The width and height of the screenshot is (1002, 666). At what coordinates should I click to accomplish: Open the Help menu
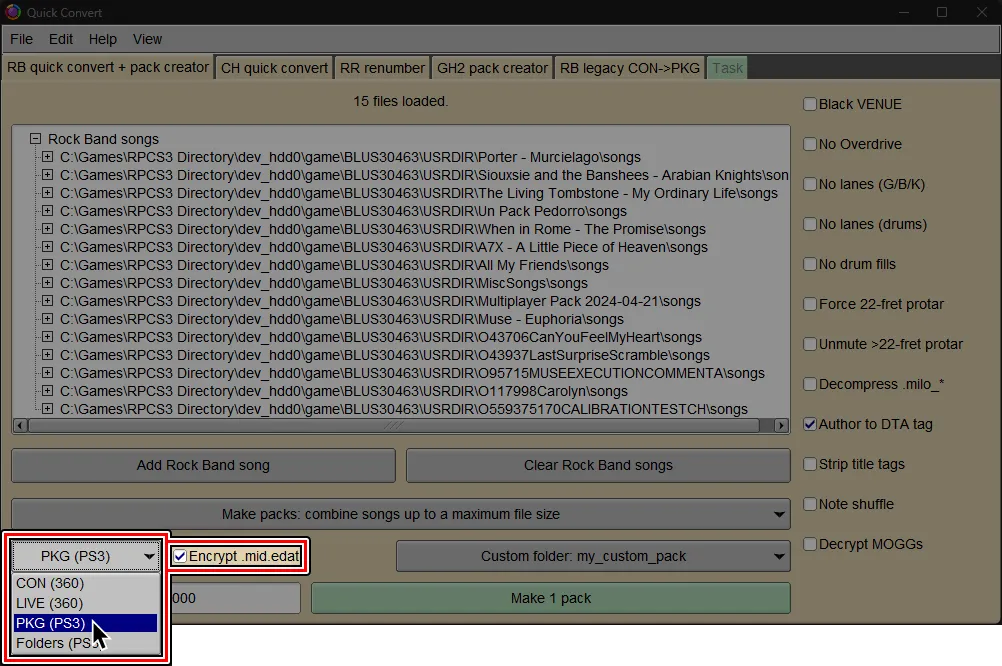pos(102,39)
